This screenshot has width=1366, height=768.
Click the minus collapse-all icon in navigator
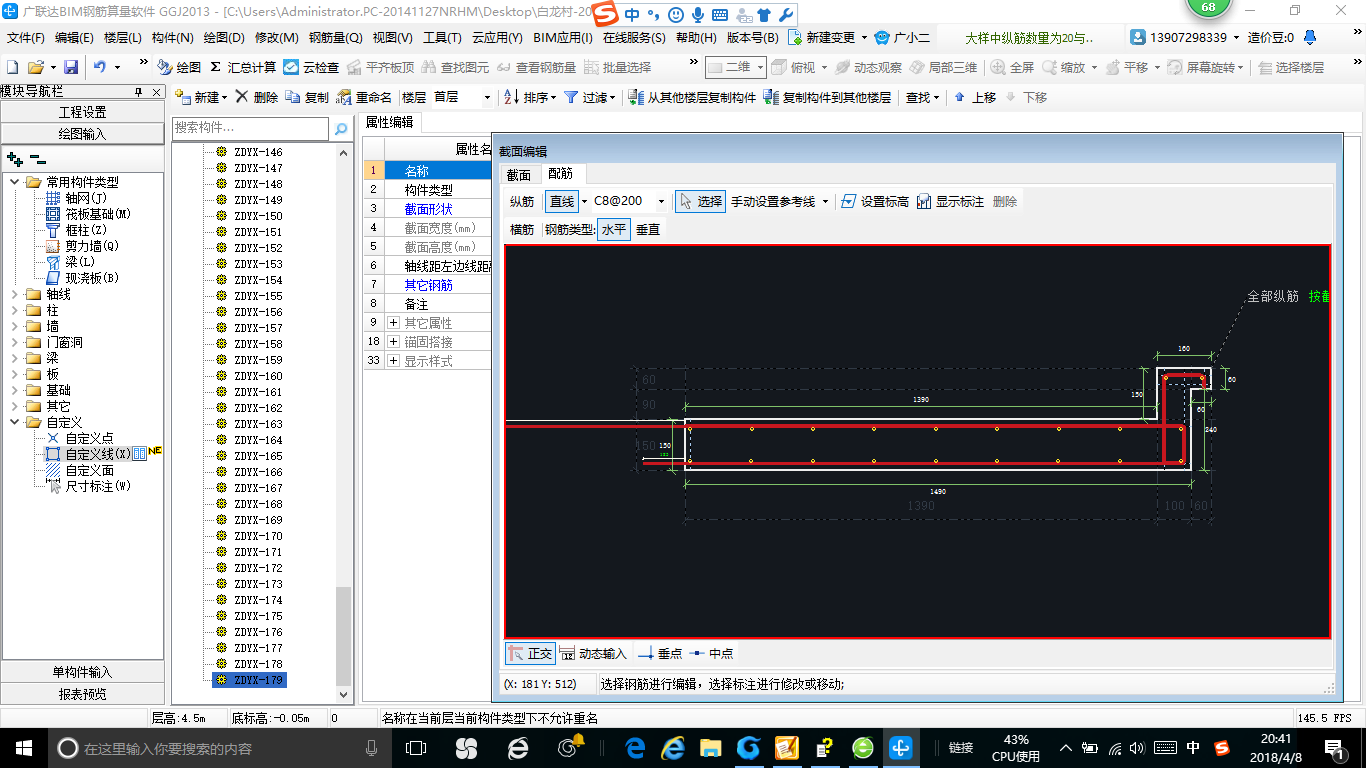[x=37, y=158]
